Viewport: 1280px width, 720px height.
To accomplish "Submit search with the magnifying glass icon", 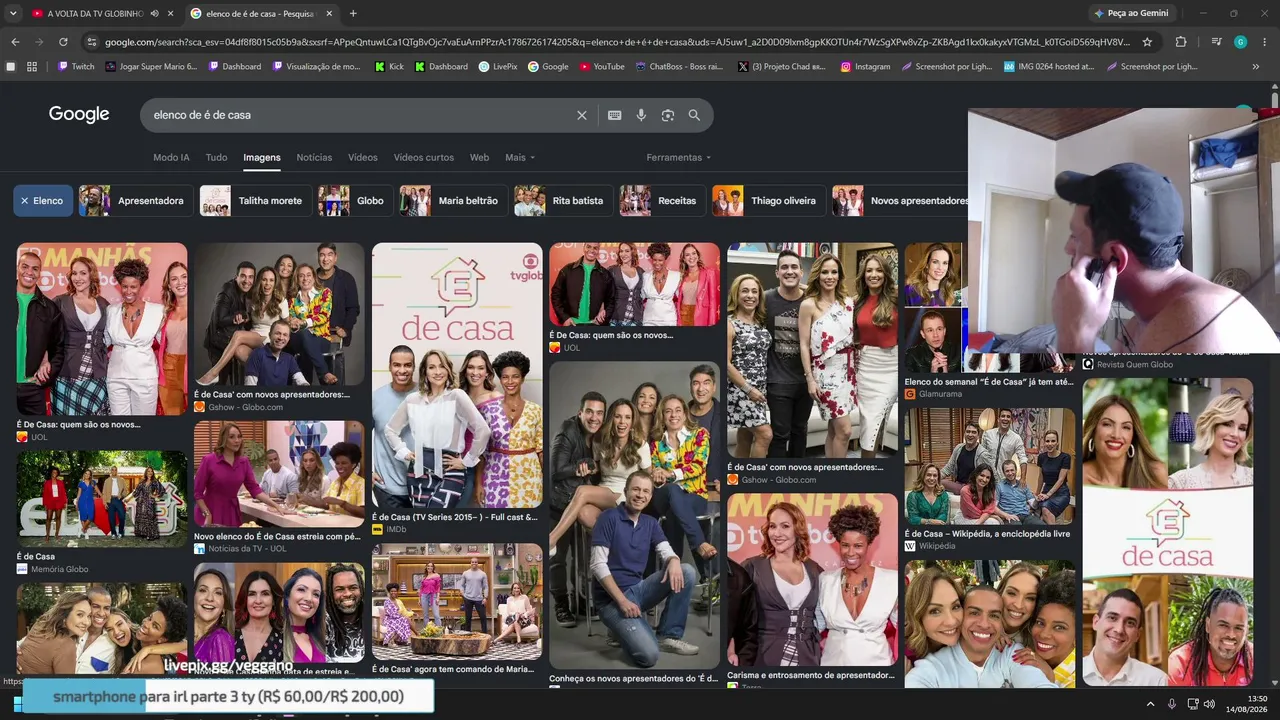I will 694,115.
